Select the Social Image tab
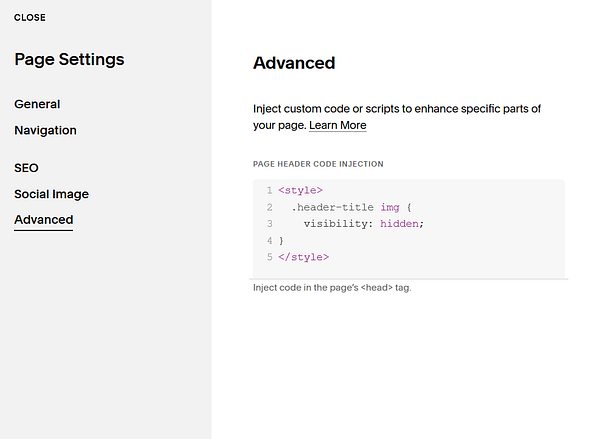Screen dimensions: 600x439 click(51, 194)
